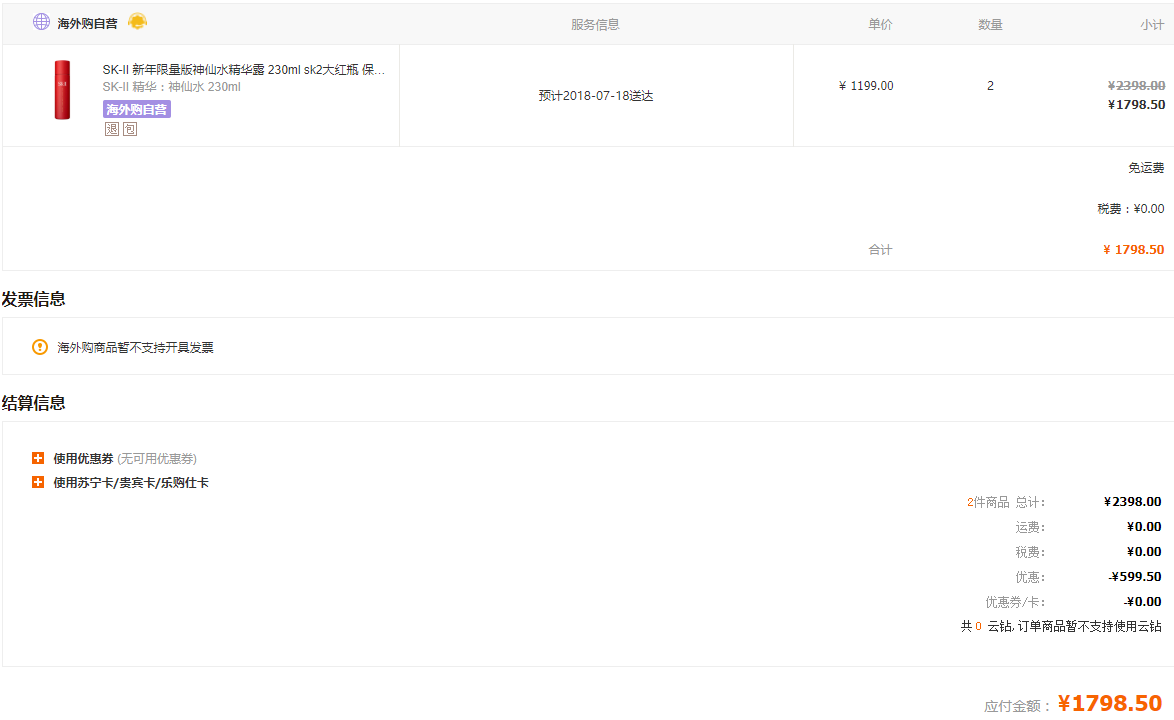
Task: Click the 小计 column header
Action: [1152, 25]
